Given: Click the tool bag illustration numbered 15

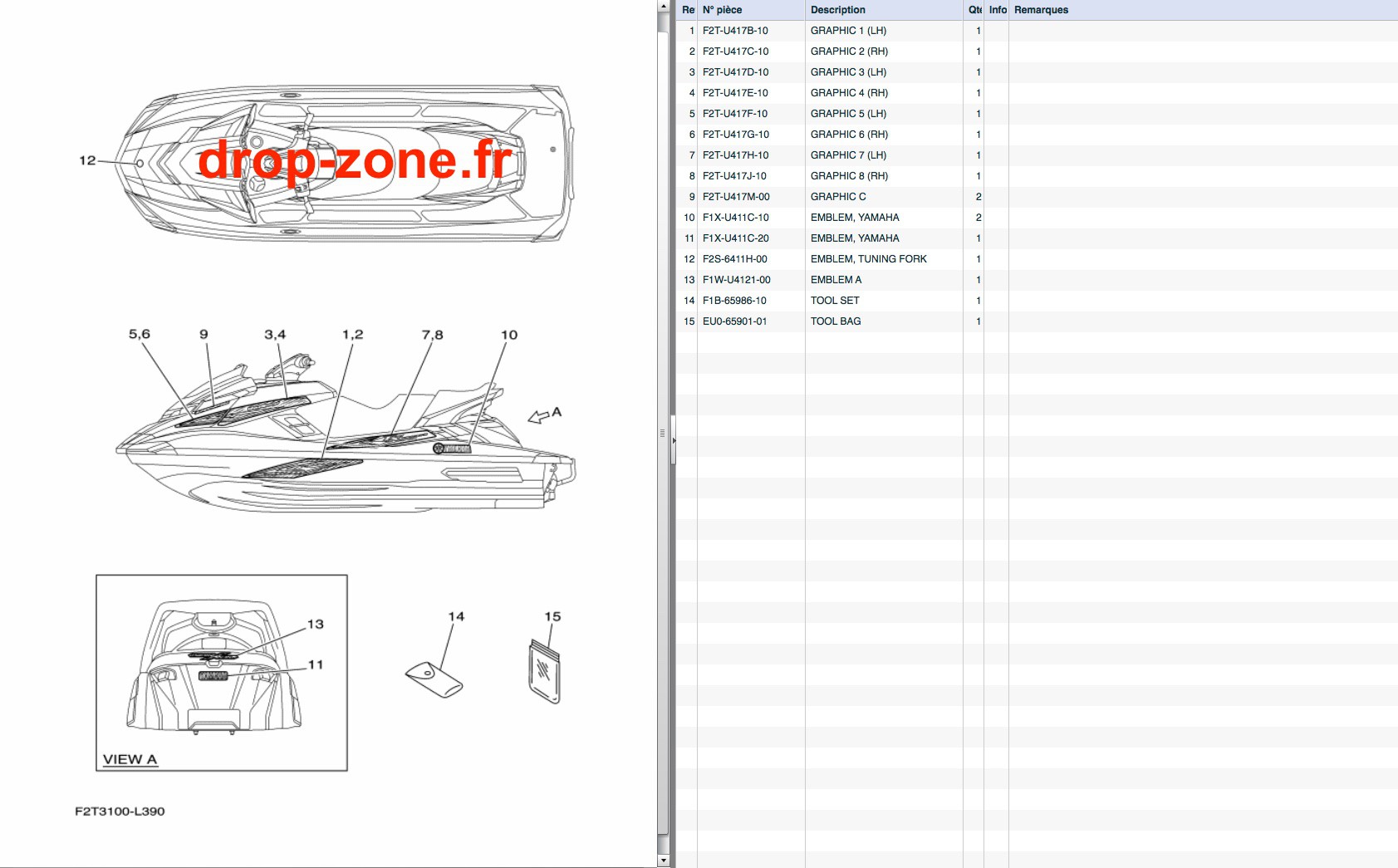Looking at the screenshot, I should [x=545, y=671].
